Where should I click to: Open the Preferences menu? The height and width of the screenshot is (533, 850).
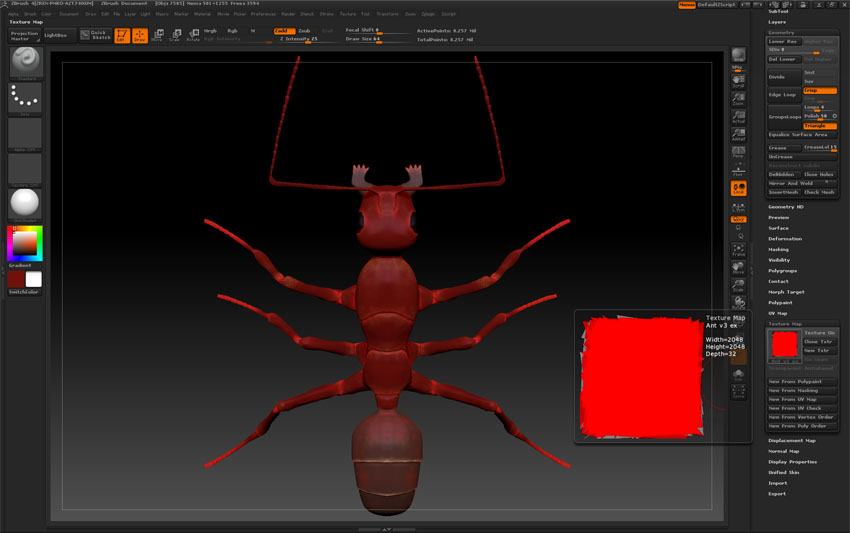pyautogui.click(x=263, y=14)
